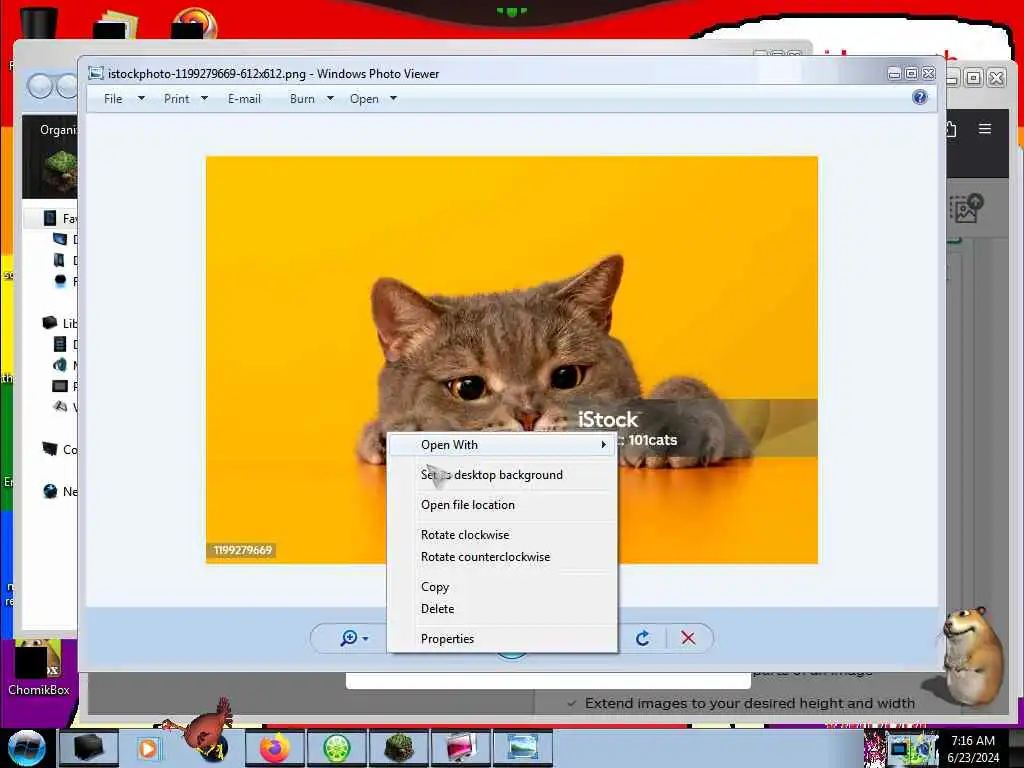The image size is (1024, 768).
Task: Select Rotate counterclockwise in the context menu
Action: [x=502, y=557]
